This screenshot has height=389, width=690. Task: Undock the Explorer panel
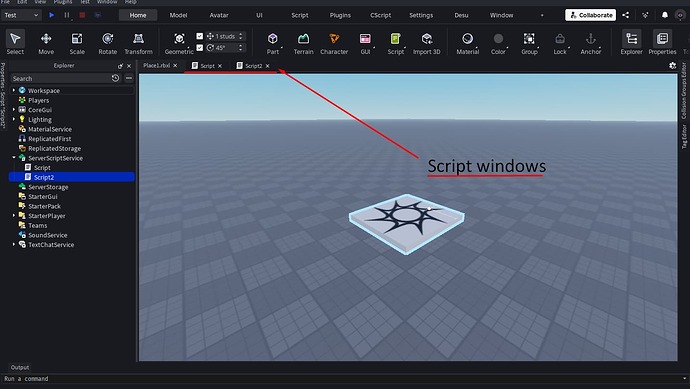point(120,66)
